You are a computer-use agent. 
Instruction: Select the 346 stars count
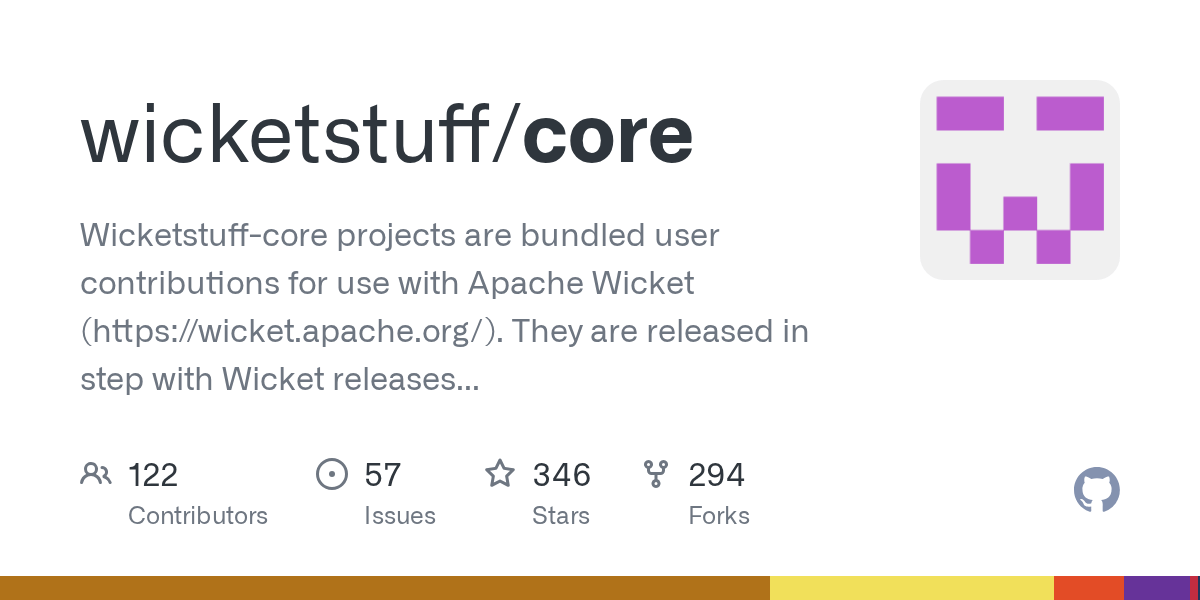[x=562, y=475]
